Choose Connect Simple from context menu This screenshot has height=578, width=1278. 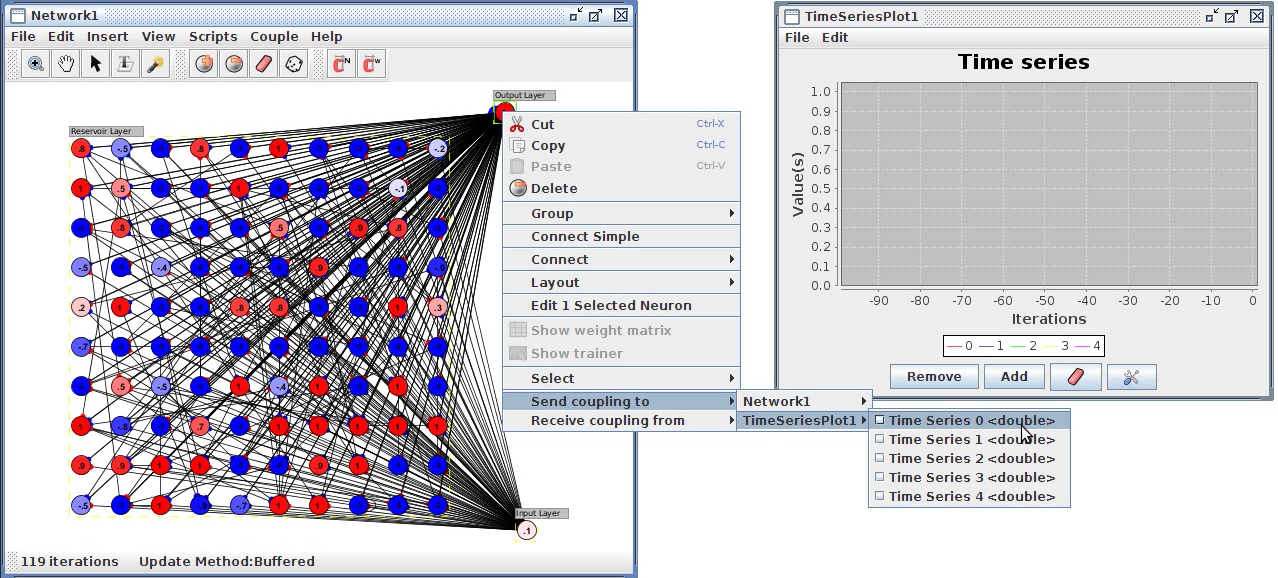click(585, 237)
